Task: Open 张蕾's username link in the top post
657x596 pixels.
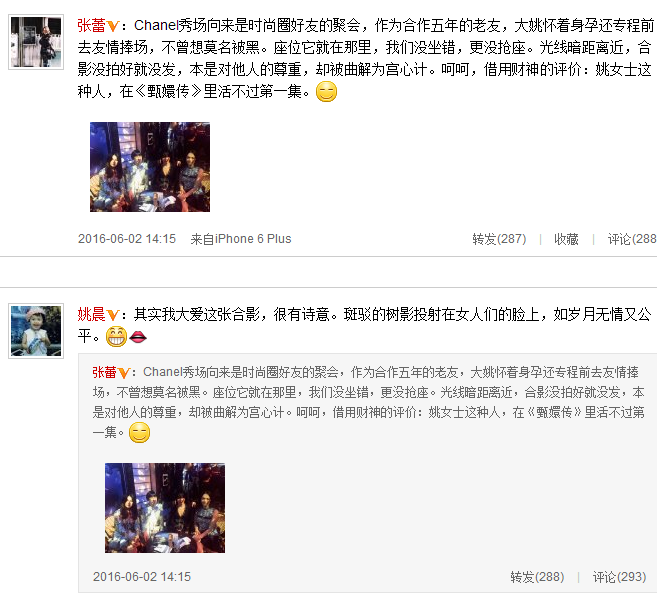Action: [91, 26]
